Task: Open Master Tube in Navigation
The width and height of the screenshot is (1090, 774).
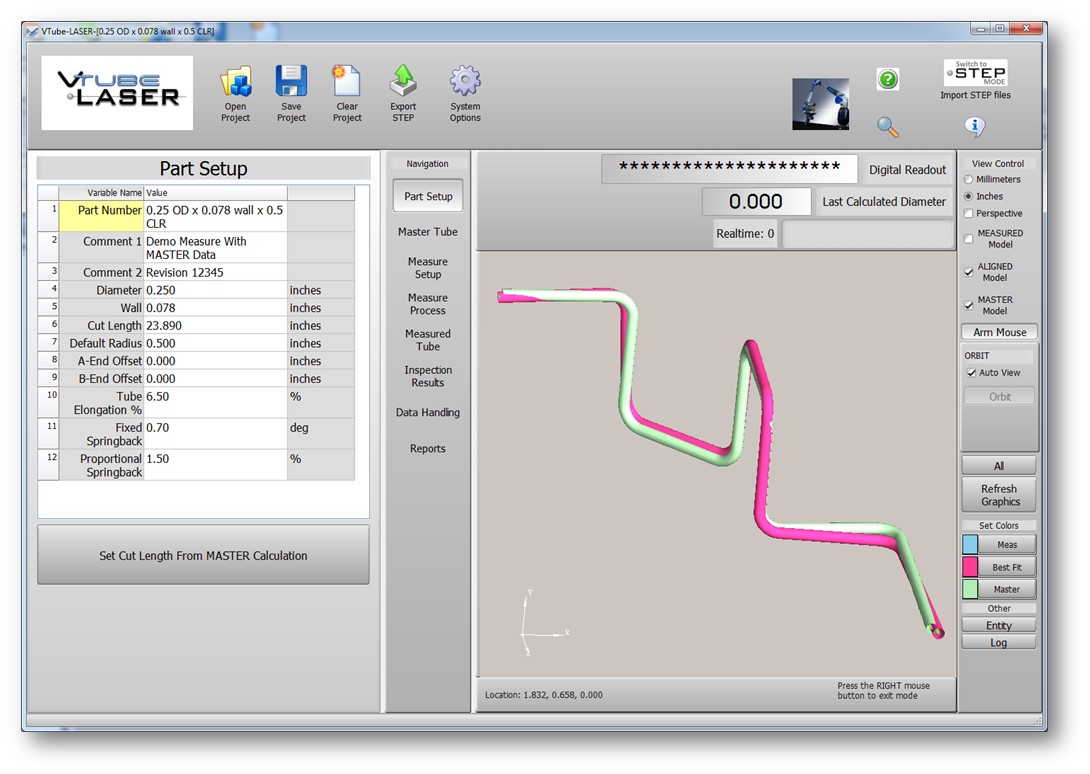Action: pos(428,232)
